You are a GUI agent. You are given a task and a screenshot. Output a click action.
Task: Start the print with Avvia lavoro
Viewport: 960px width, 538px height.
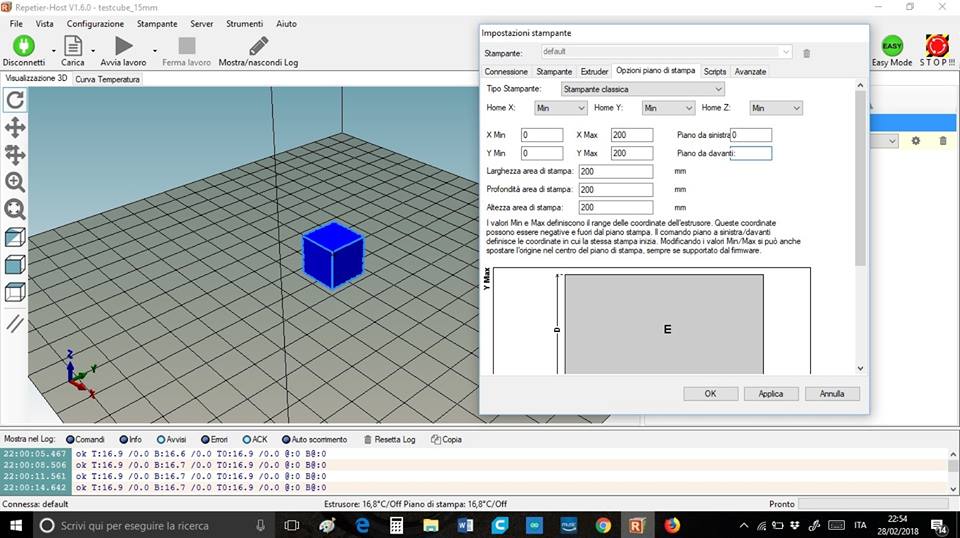(124, 46)
